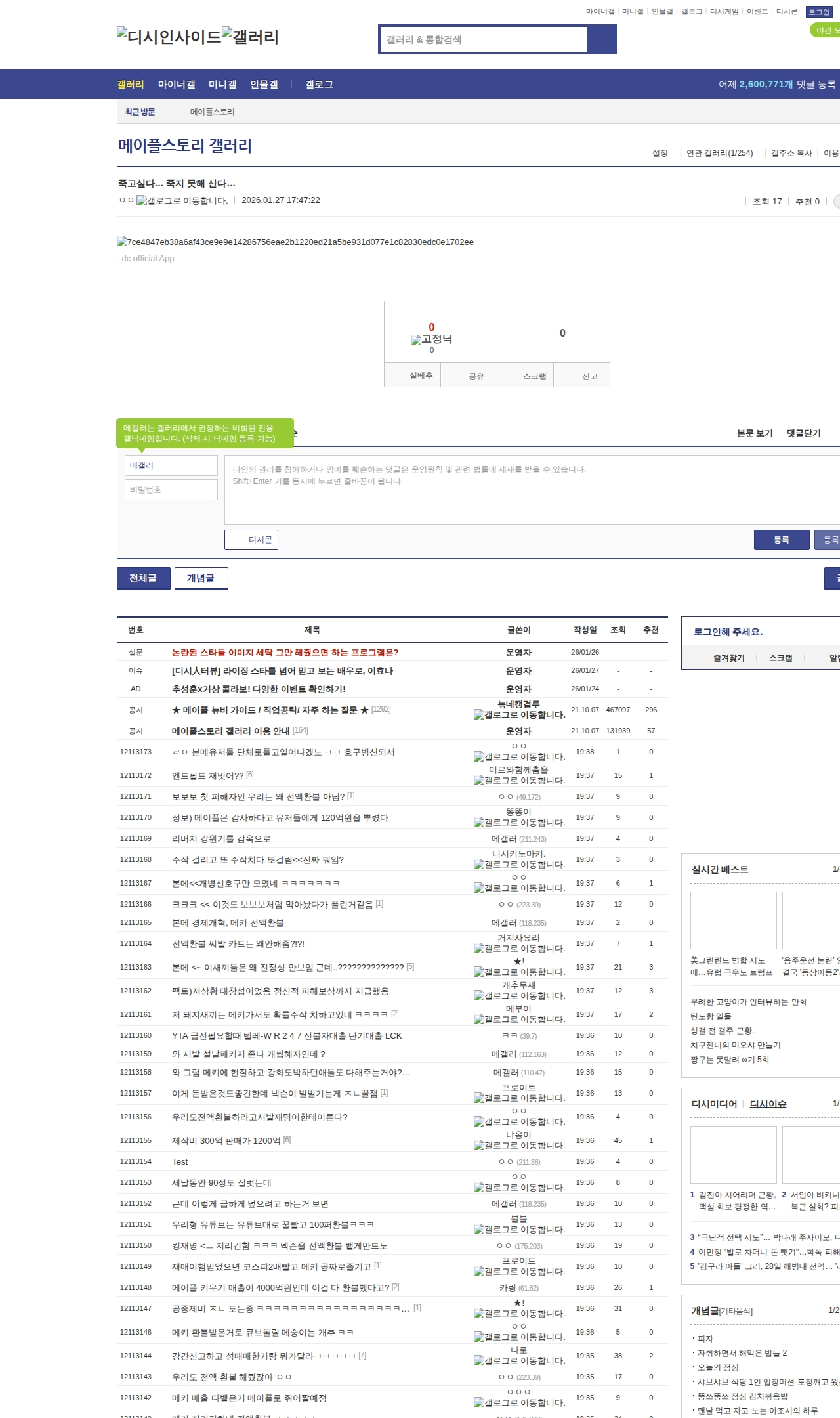Open 개추무새's 갤로그 icon
Image resolution: width=840 pixels, height=1418 pixels.
[519, 996]
